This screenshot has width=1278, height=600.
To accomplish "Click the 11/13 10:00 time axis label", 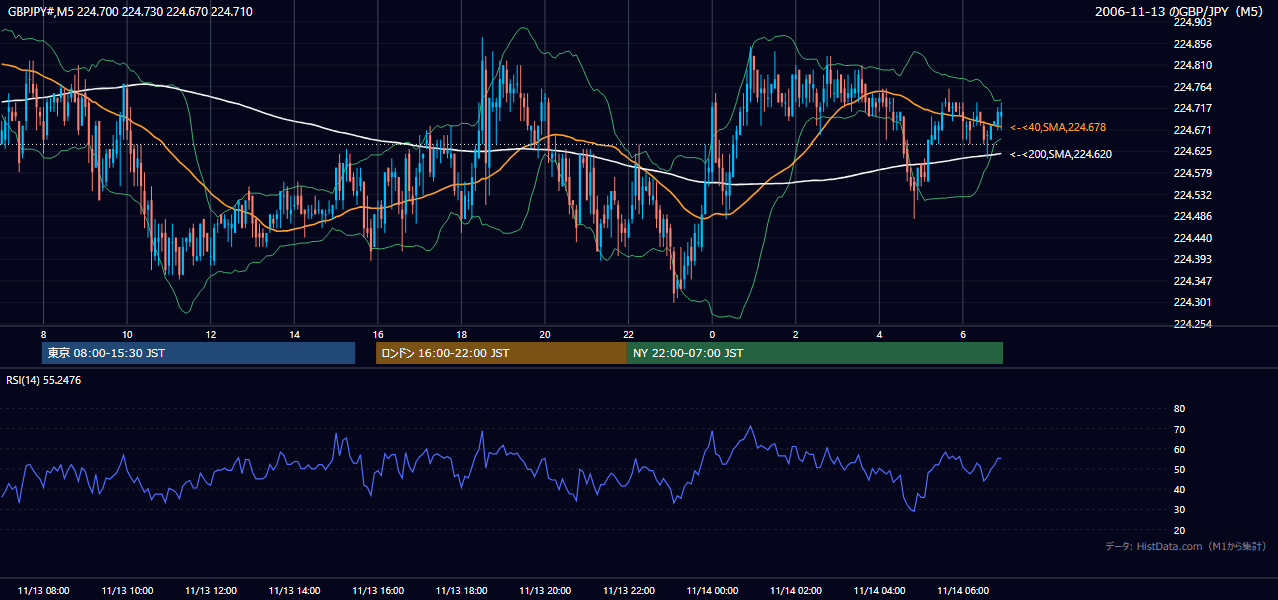I will 127,591.
